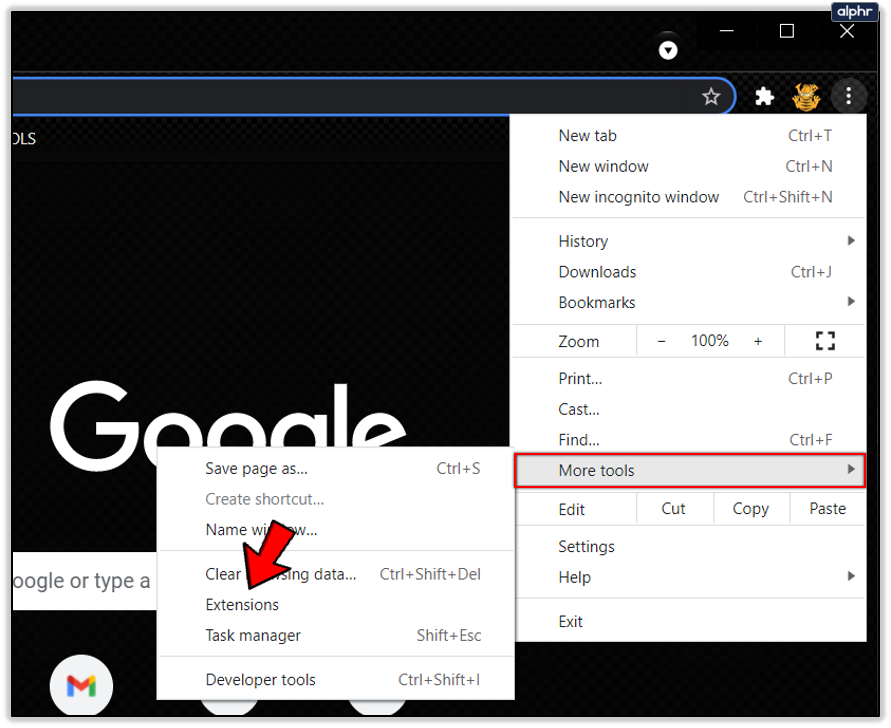Image resolution: width=891 pixels, height=728 pixels.
Task: Click the Cut button in Edit row
Action: coord(673,509)
